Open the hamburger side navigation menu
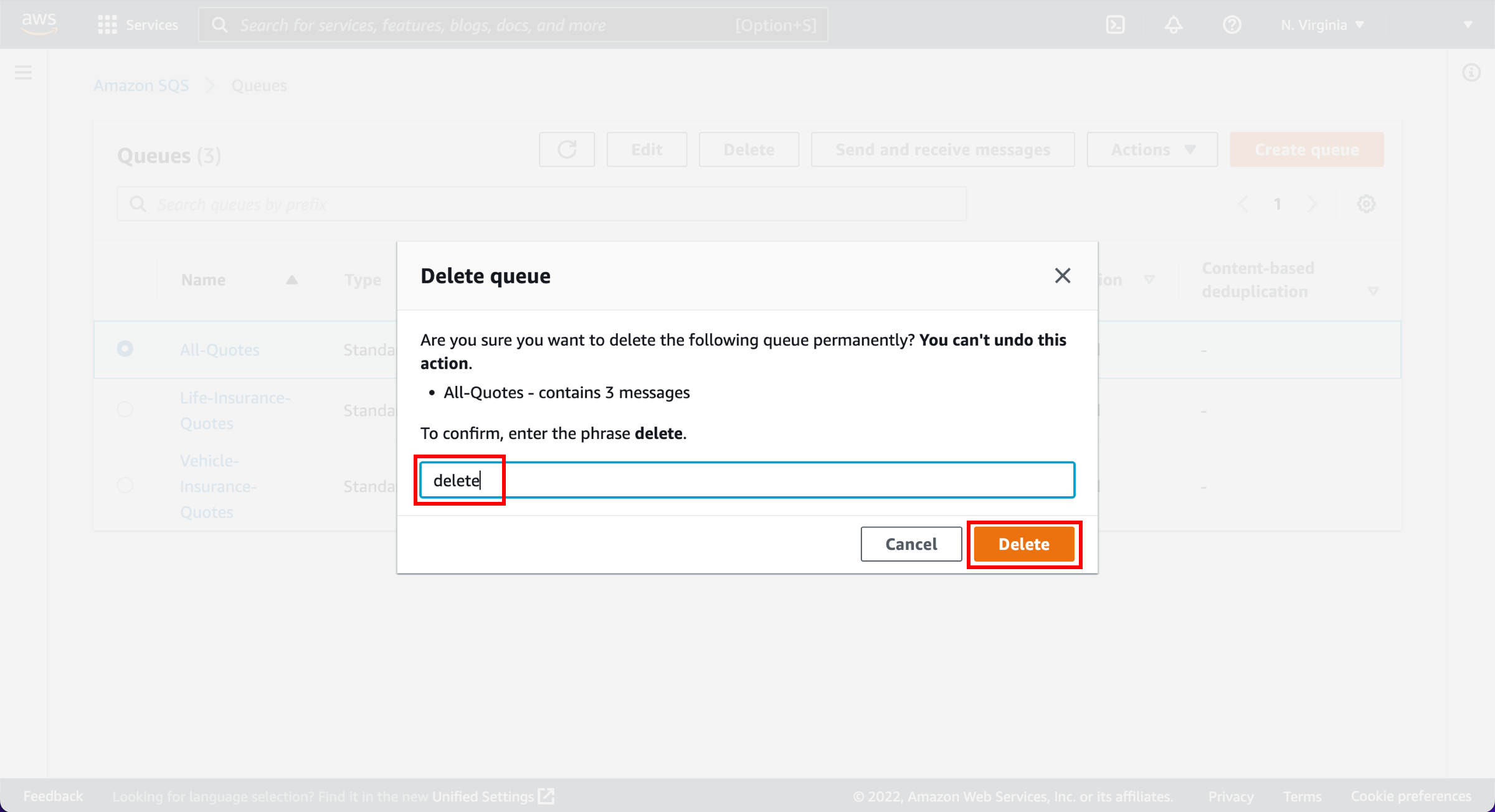Screen dimensions: 1495x812 pos(24,72)
